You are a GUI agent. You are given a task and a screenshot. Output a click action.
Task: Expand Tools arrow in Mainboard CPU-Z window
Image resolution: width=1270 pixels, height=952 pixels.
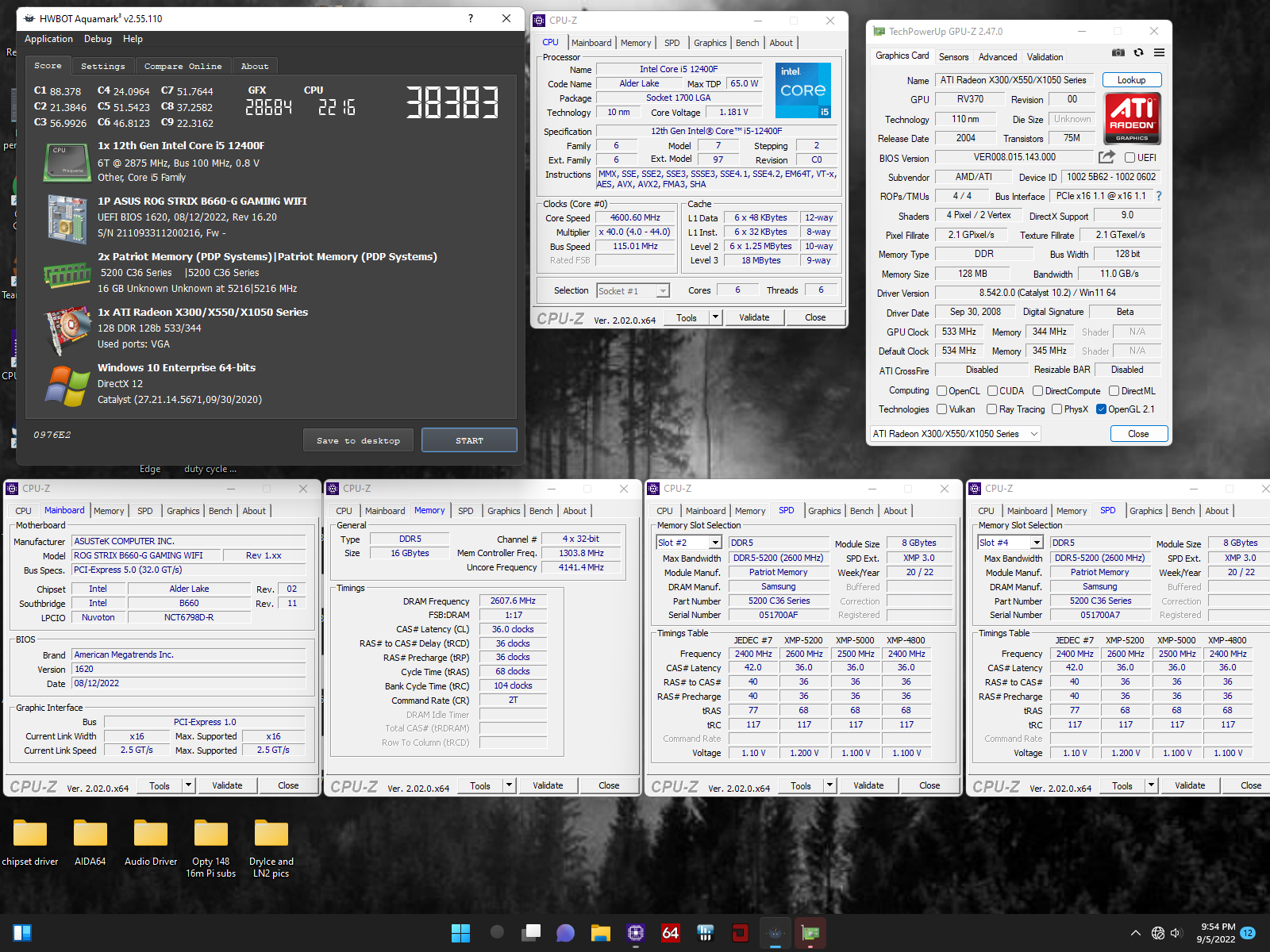tap(188, 785)
